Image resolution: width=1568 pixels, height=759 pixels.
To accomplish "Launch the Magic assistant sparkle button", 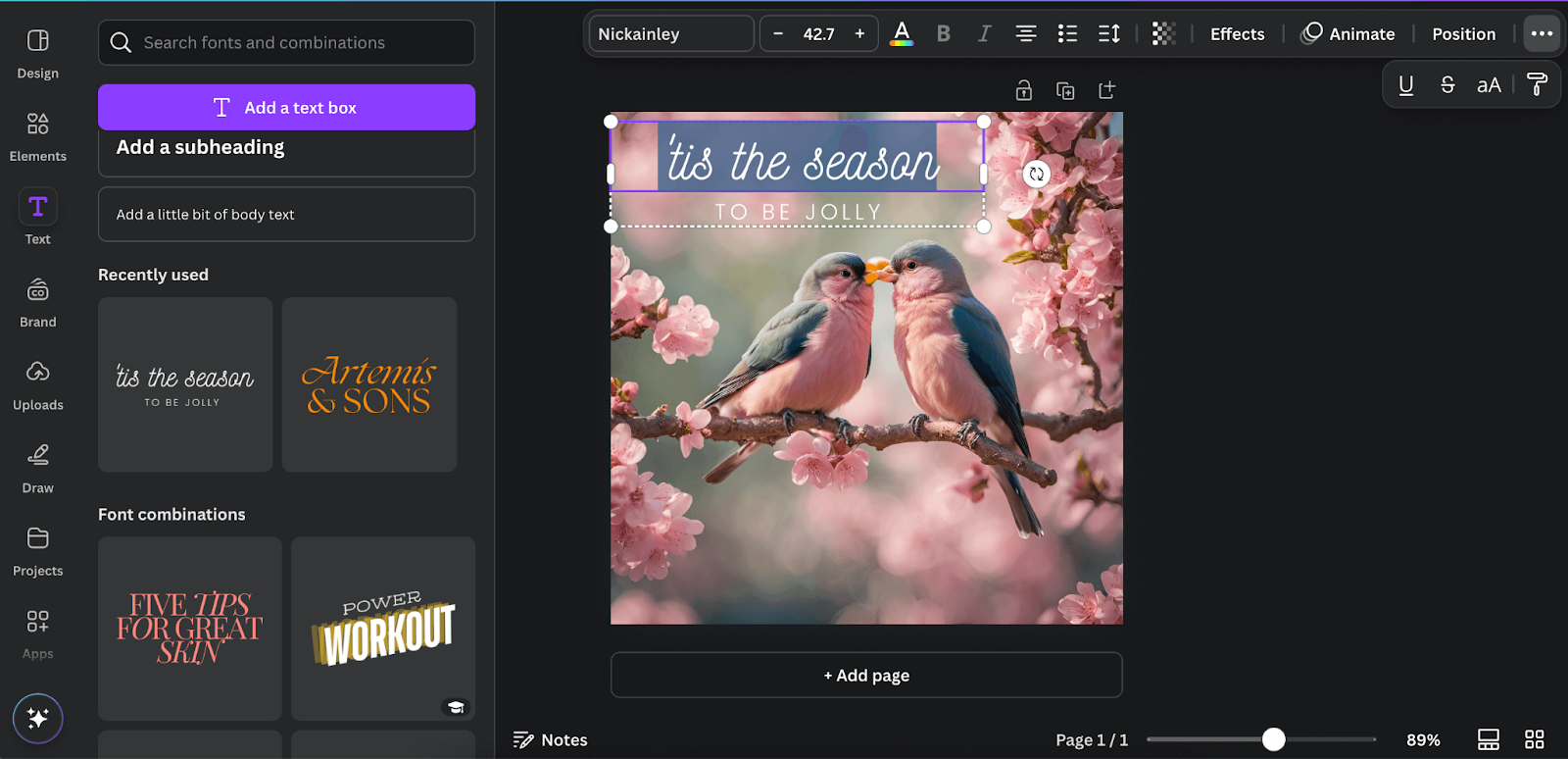I will (x=37, y=719).
